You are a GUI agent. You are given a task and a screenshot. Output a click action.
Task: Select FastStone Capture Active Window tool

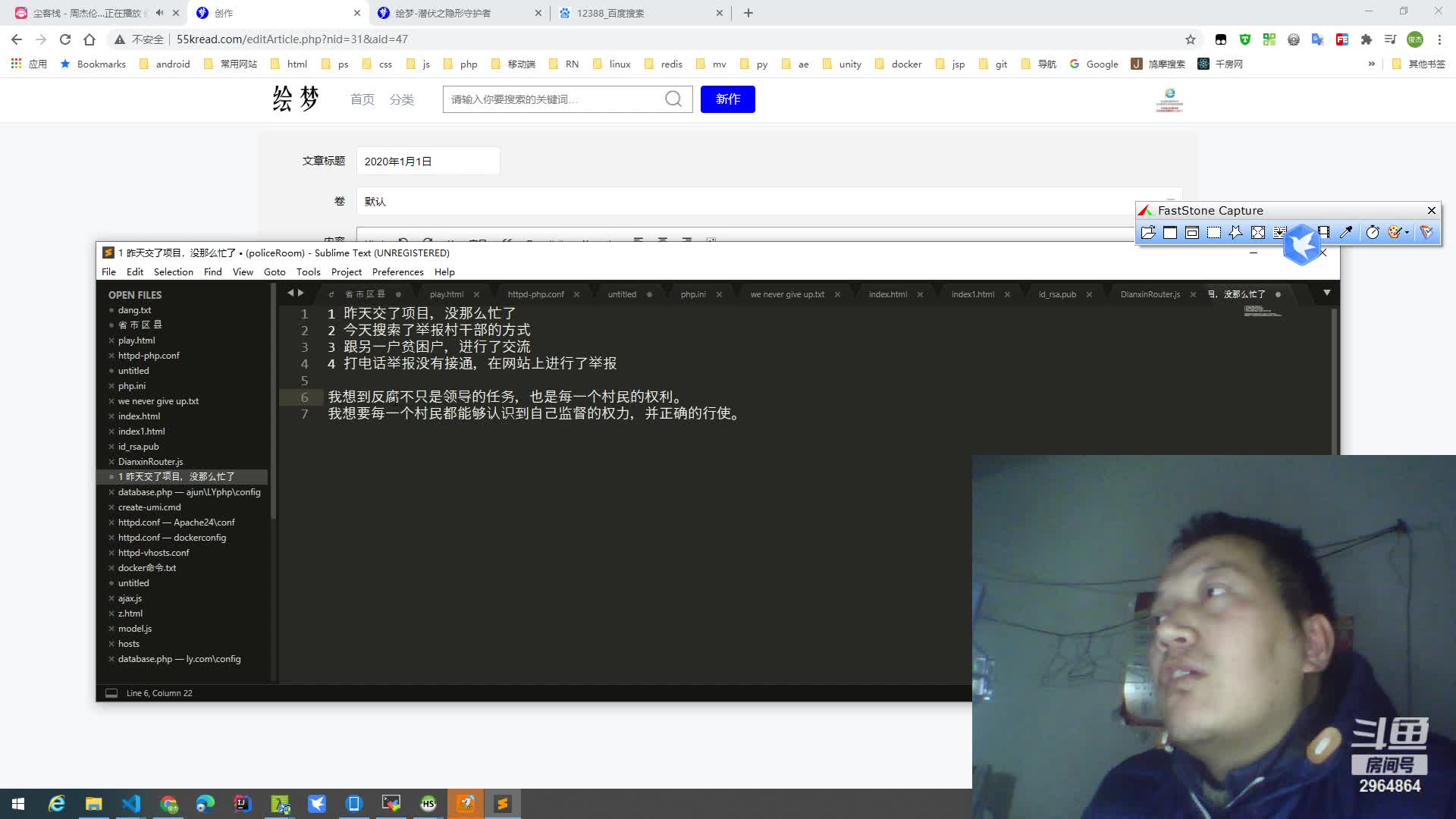[x=1170, y=233]
